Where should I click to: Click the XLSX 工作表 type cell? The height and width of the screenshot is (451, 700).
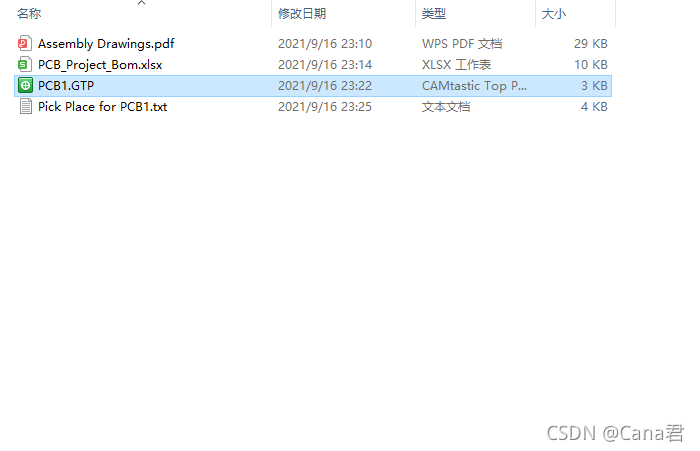click(x=456, y=65)
